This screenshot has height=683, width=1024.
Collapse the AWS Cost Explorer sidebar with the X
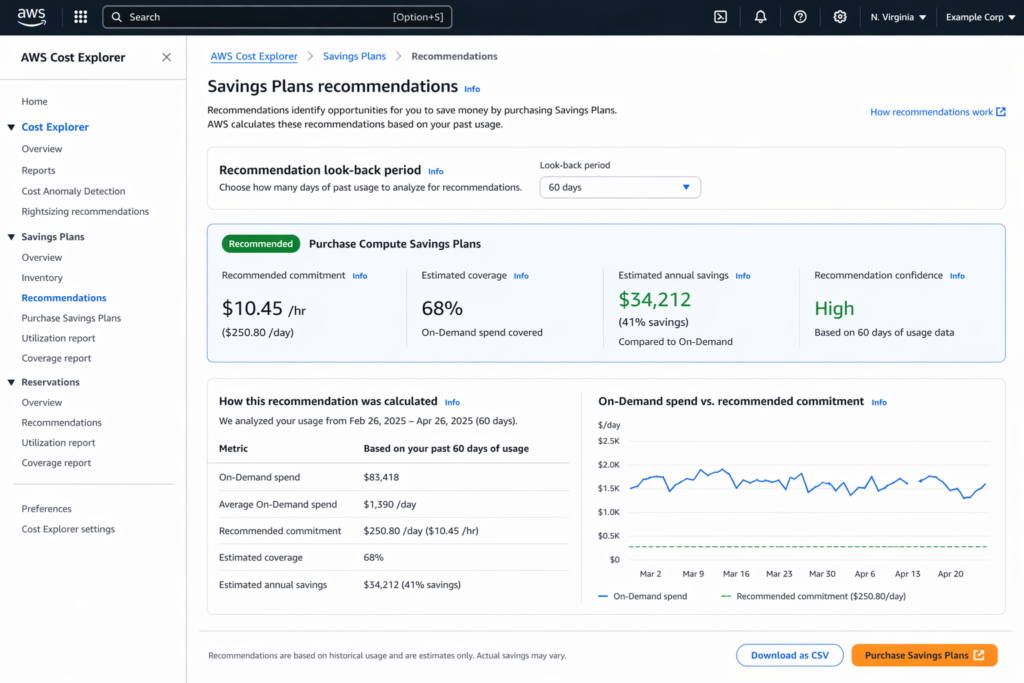click(166, 57)
